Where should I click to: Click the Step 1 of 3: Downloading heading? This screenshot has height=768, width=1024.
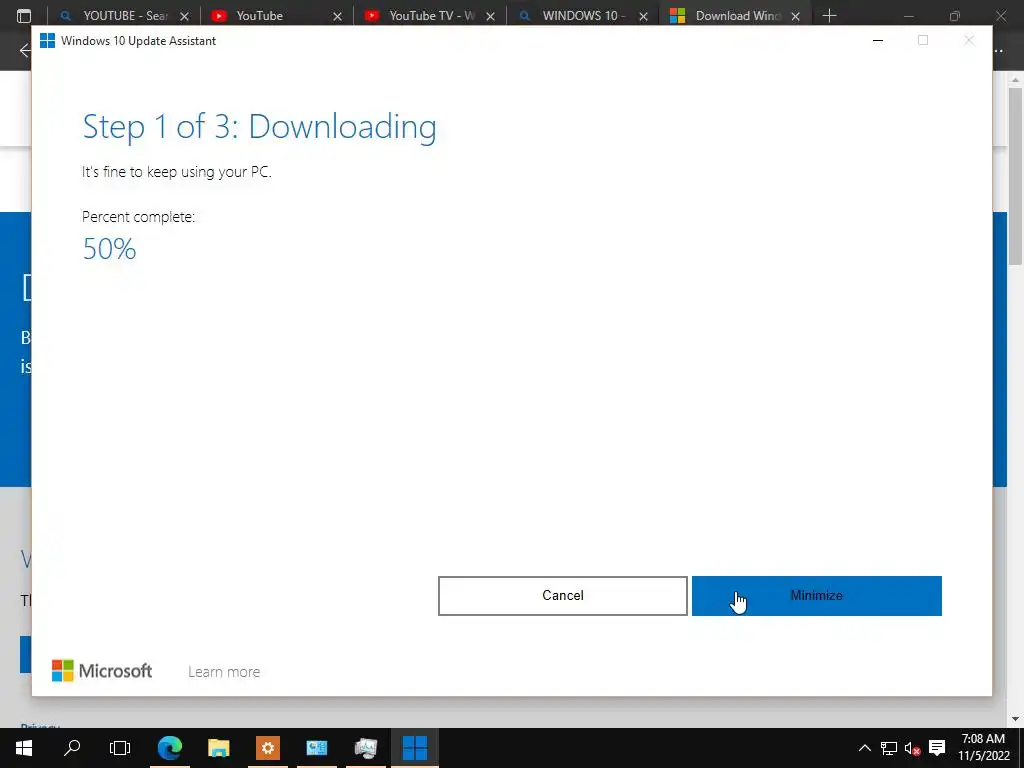[259, 127]
